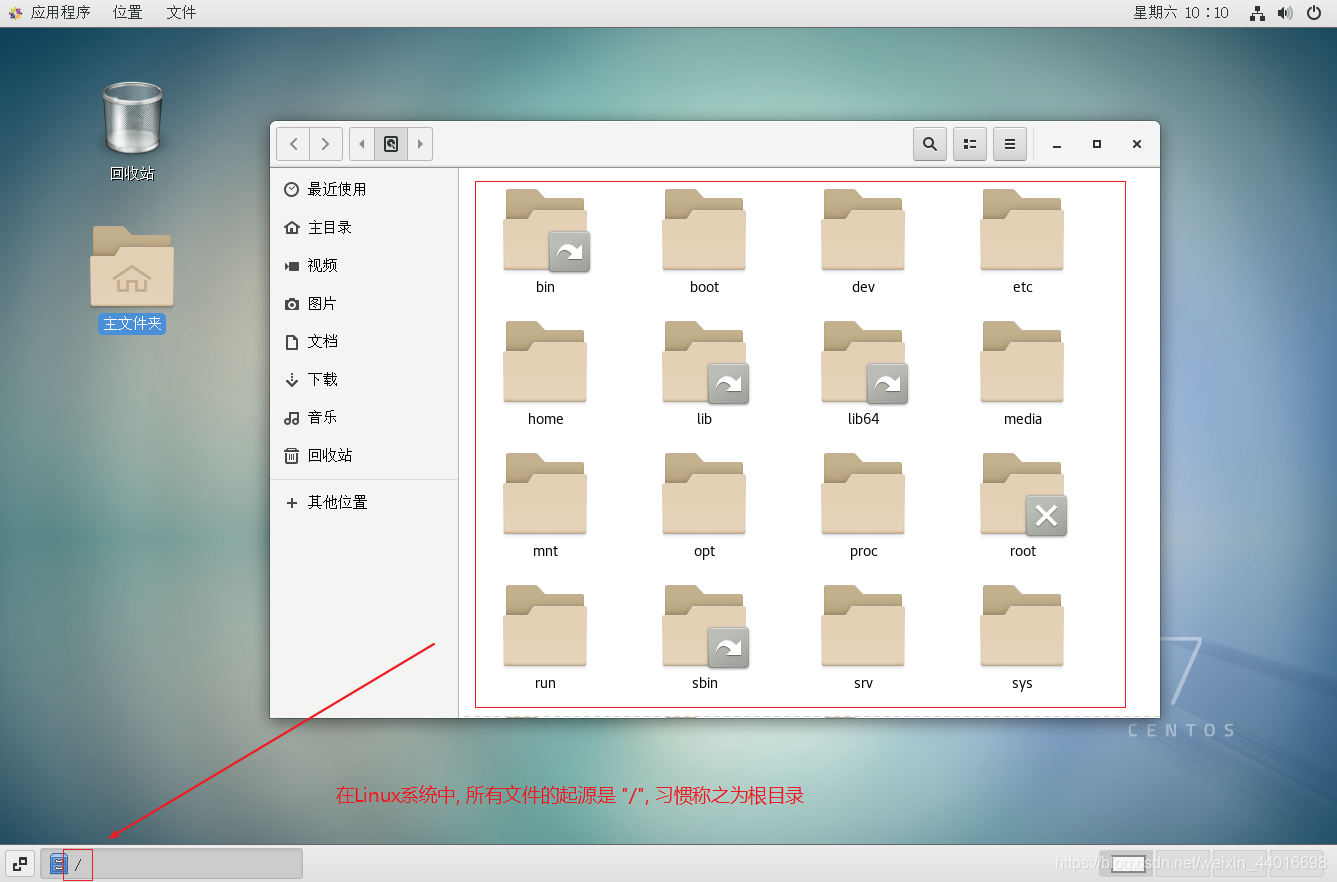1337x882 pixels.
Task: Open the volume control icon
Action: pos(1286,13)
